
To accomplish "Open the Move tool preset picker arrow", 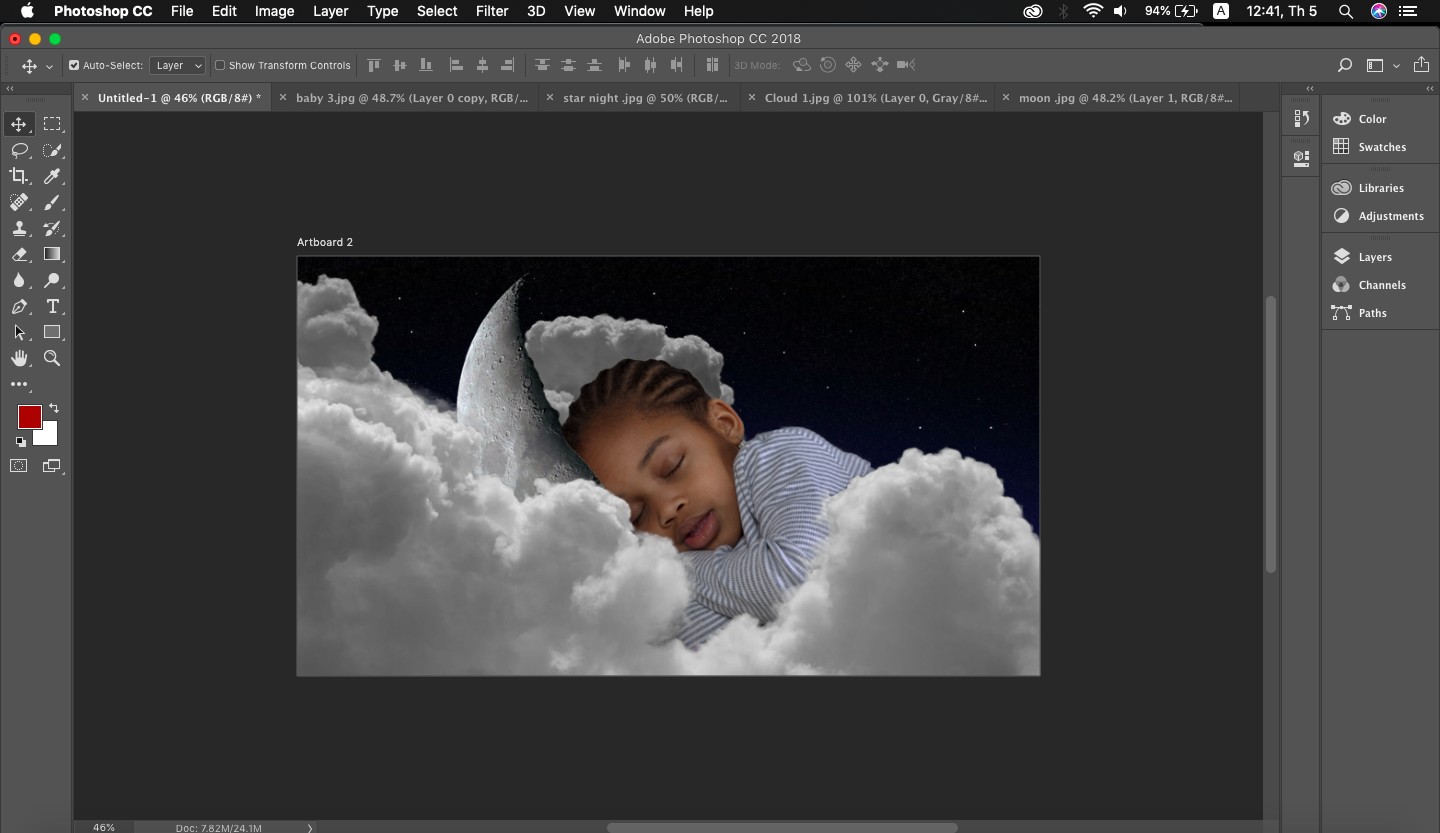I will coord(49,66).
